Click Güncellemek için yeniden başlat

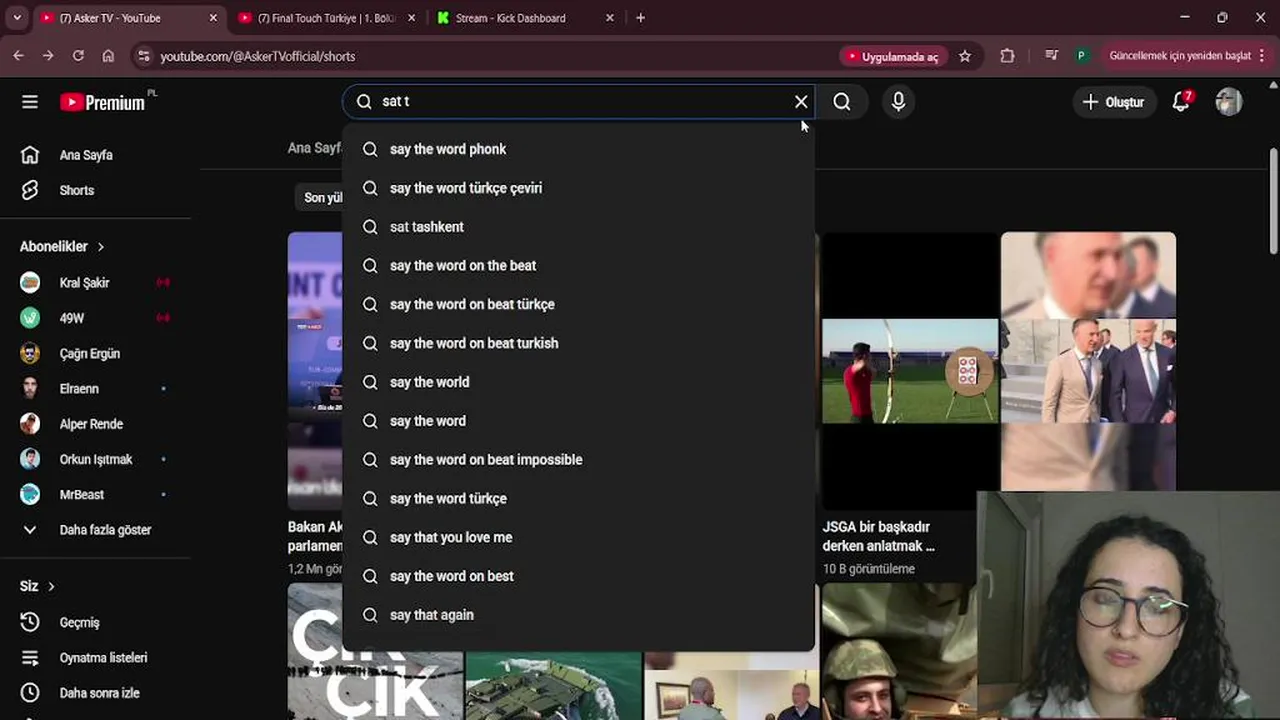[1180, 56]
